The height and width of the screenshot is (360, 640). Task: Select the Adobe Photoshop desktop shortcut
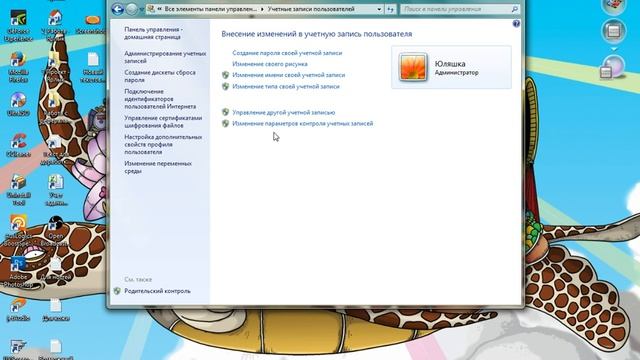point(18,272)
